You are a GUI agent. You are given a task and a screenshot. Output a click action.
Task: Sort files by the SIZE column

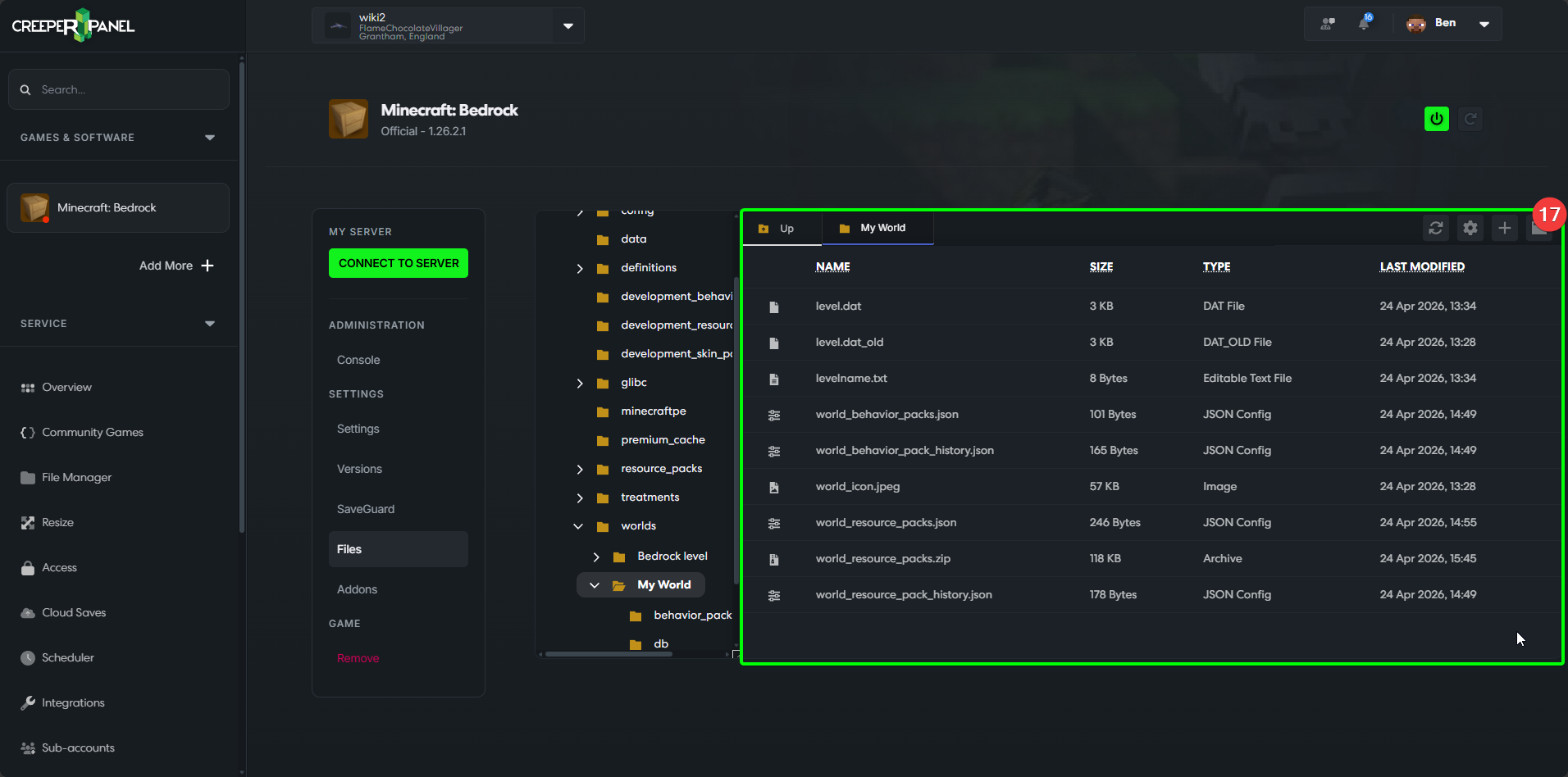pos(1101,266)
